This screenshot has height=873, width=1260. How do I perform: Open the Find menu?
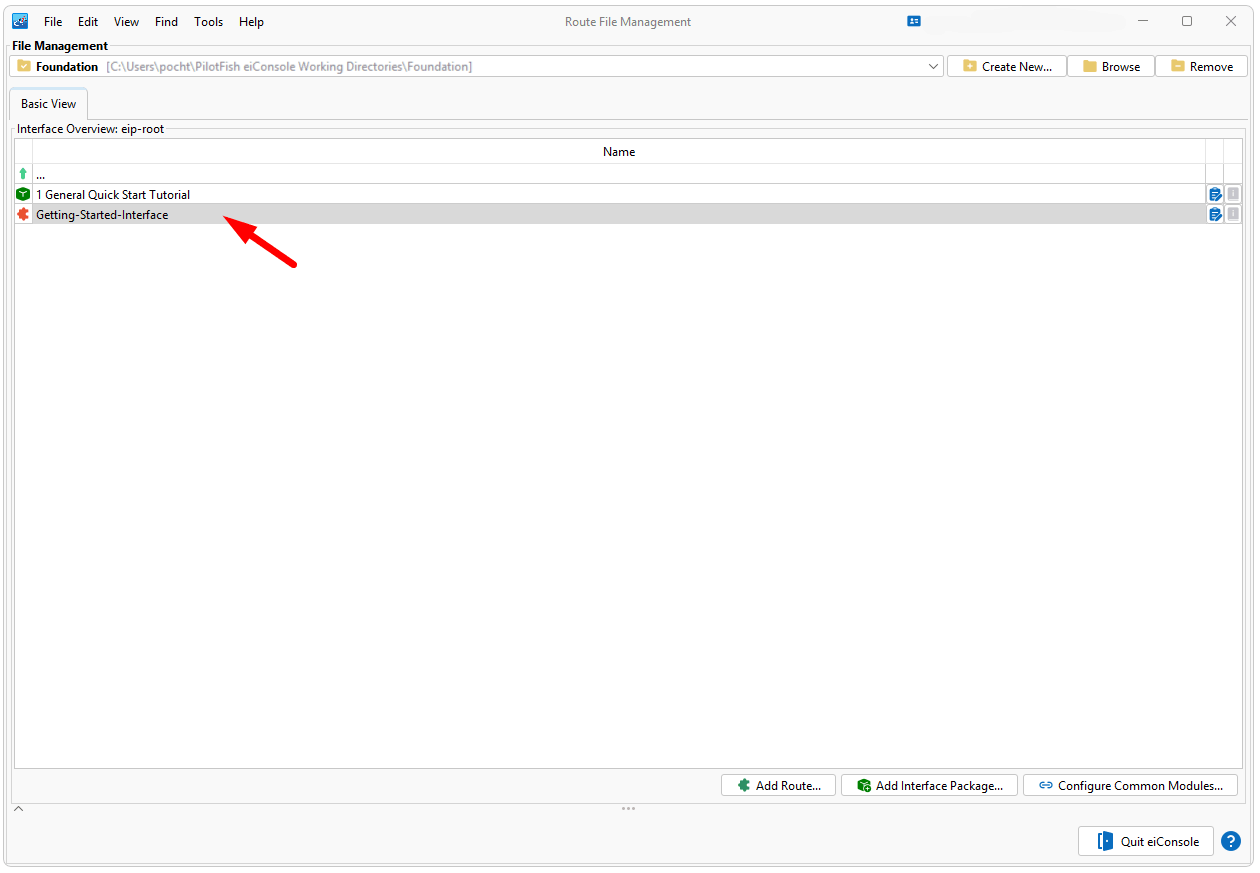(x=166, y=22)
